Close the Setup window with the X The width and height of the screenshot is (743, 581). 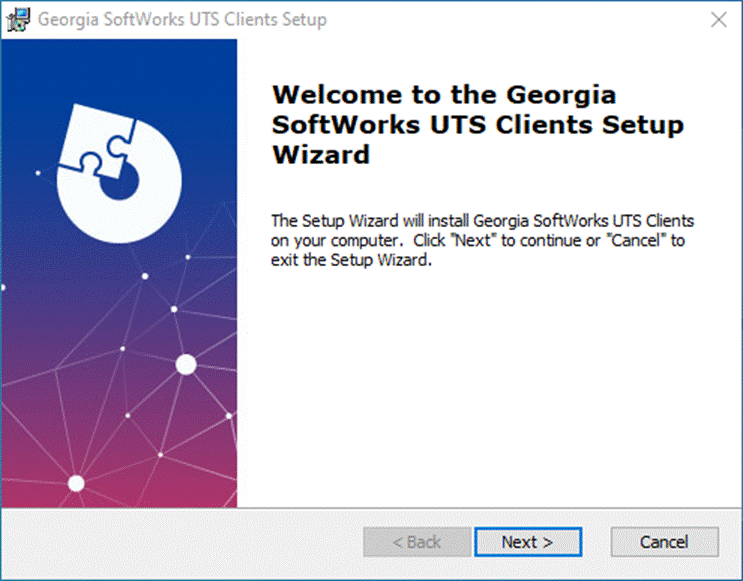click(718, 20)
